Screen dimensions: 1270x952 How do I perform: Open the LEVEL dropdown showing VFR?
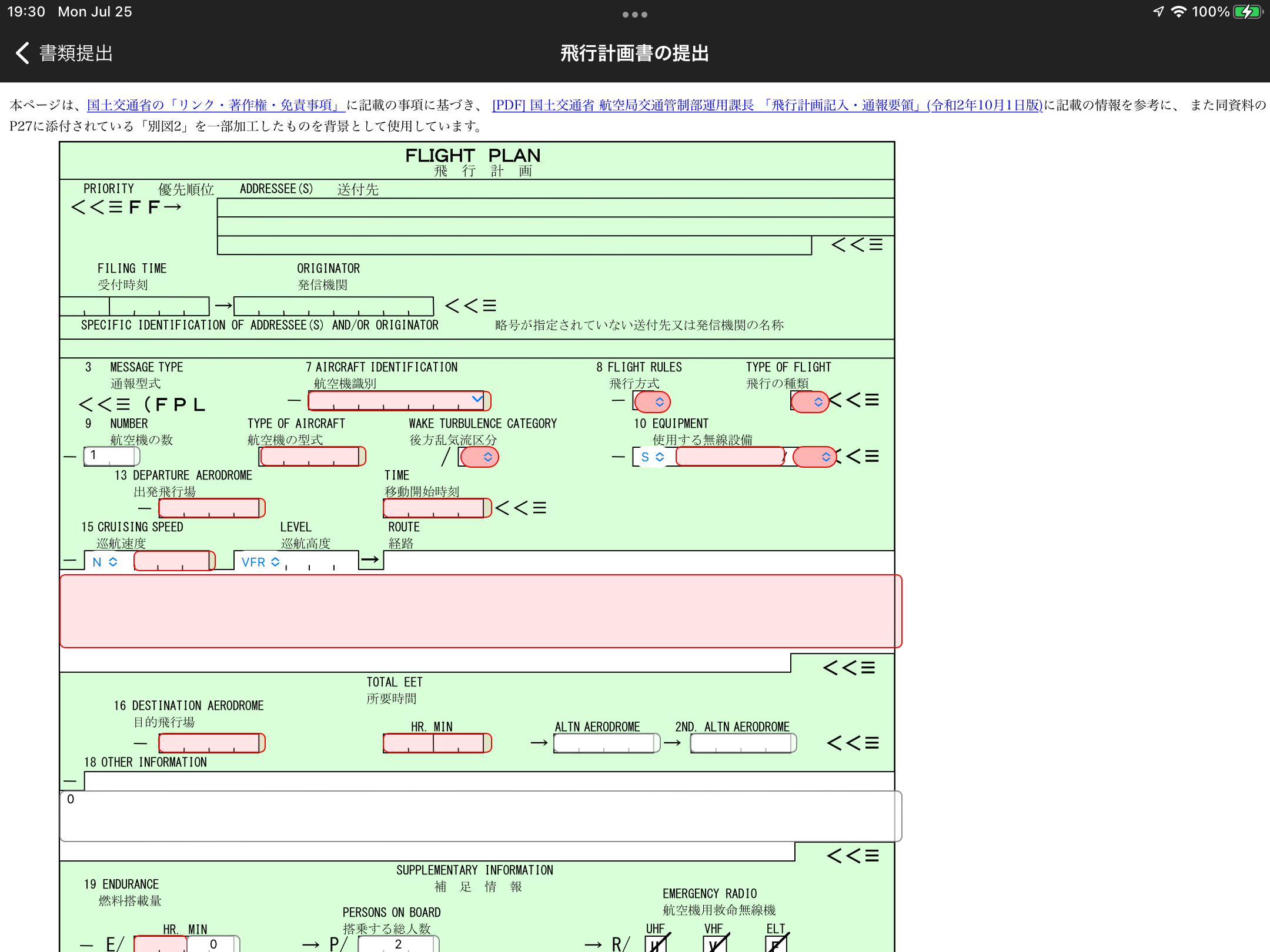click(259, 562)
